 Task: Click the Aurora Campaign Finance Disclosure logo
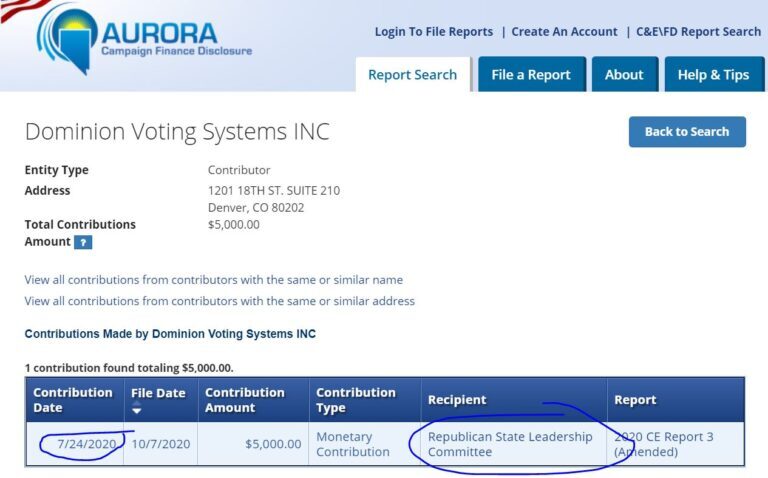tap(144, 40)
